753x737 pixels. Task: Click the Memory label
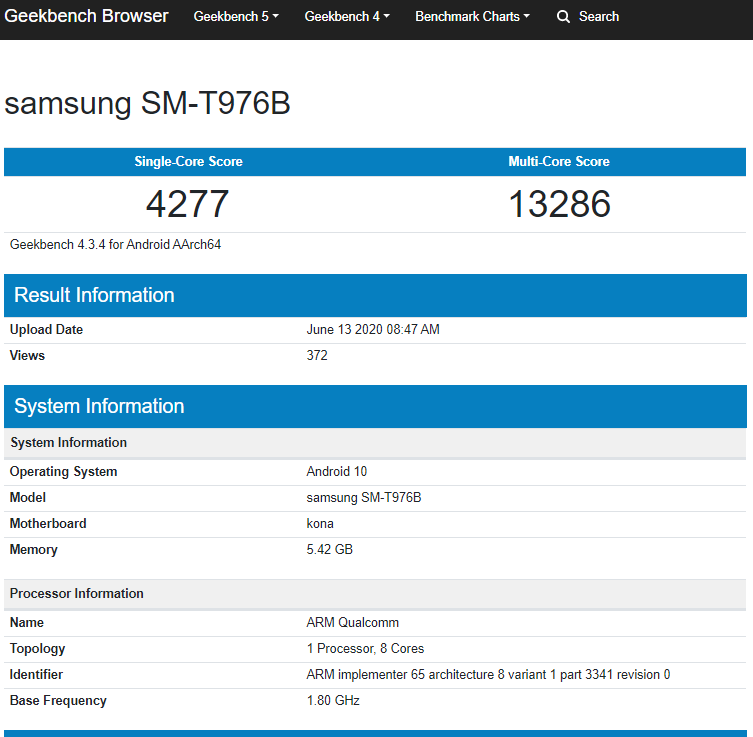(x=34, y=549)
